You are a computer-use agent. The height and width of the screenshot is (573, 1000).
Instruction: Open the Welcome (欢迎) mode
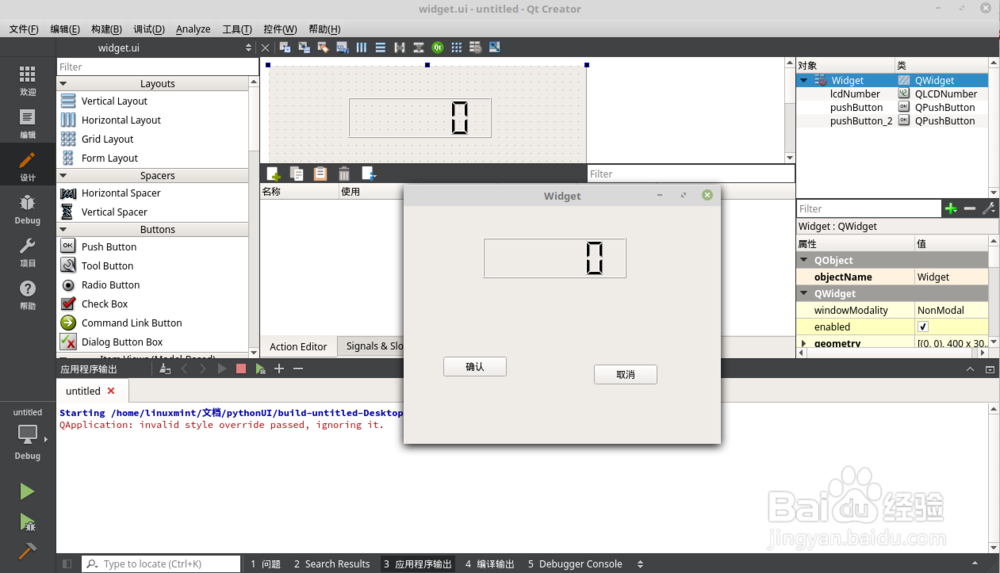click(27, 80)
